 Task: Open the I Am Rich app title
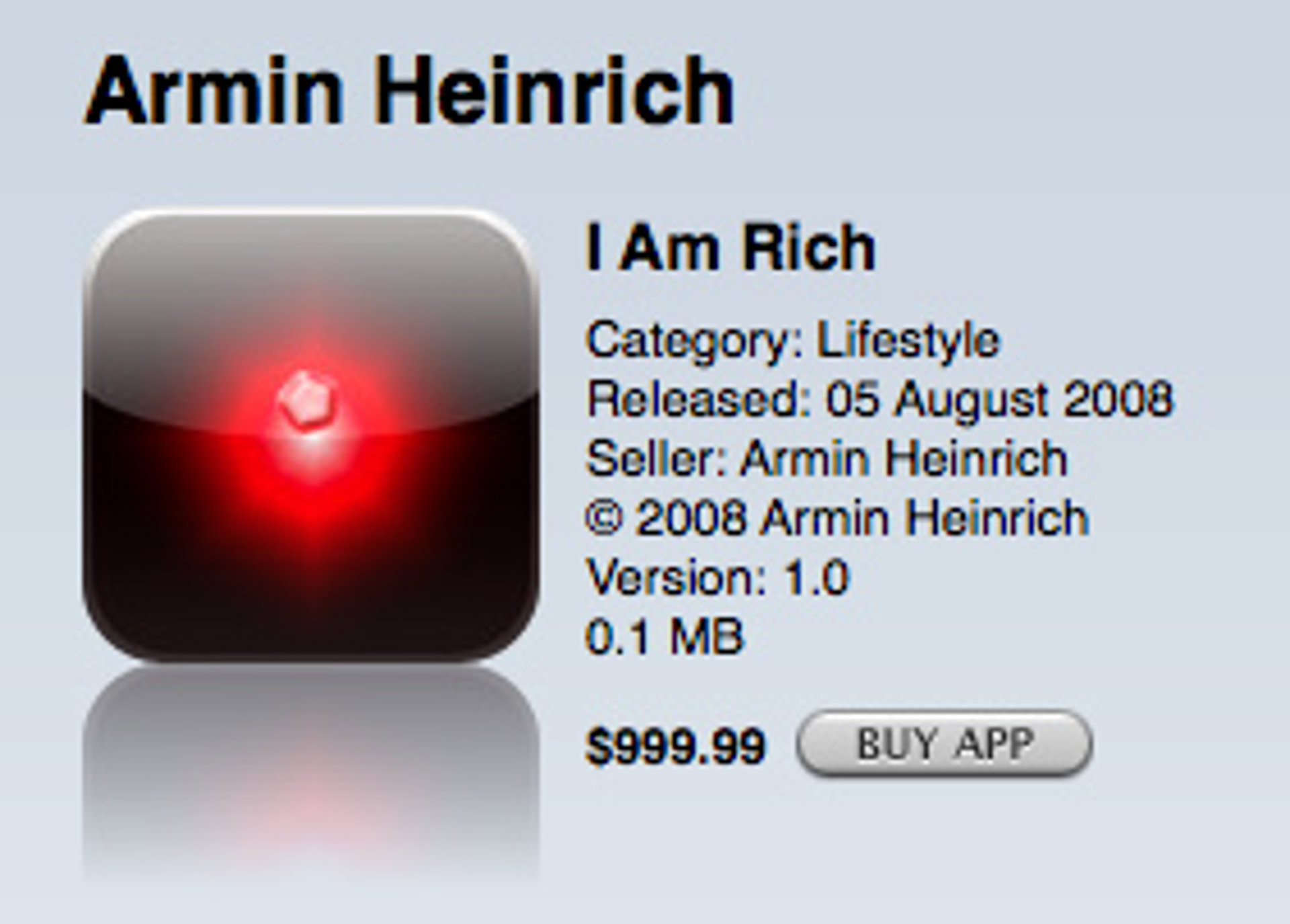[731, 248]
